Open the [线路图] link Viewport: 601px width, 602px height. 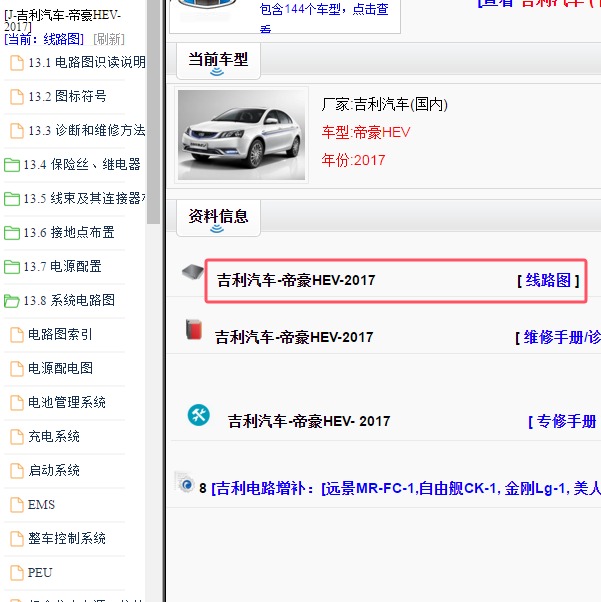pyautogui.click(x=548, y=280)
